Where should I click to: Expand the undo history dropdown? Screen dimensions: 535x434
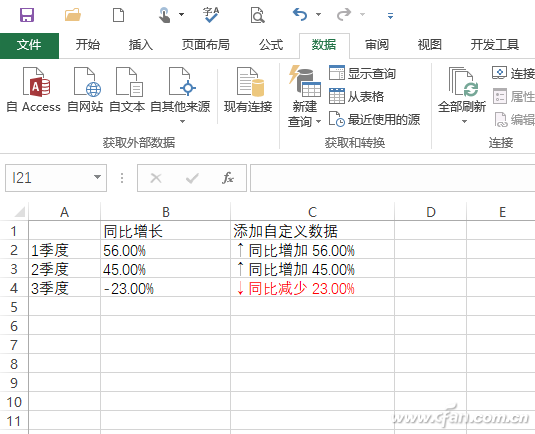point(318,14)
